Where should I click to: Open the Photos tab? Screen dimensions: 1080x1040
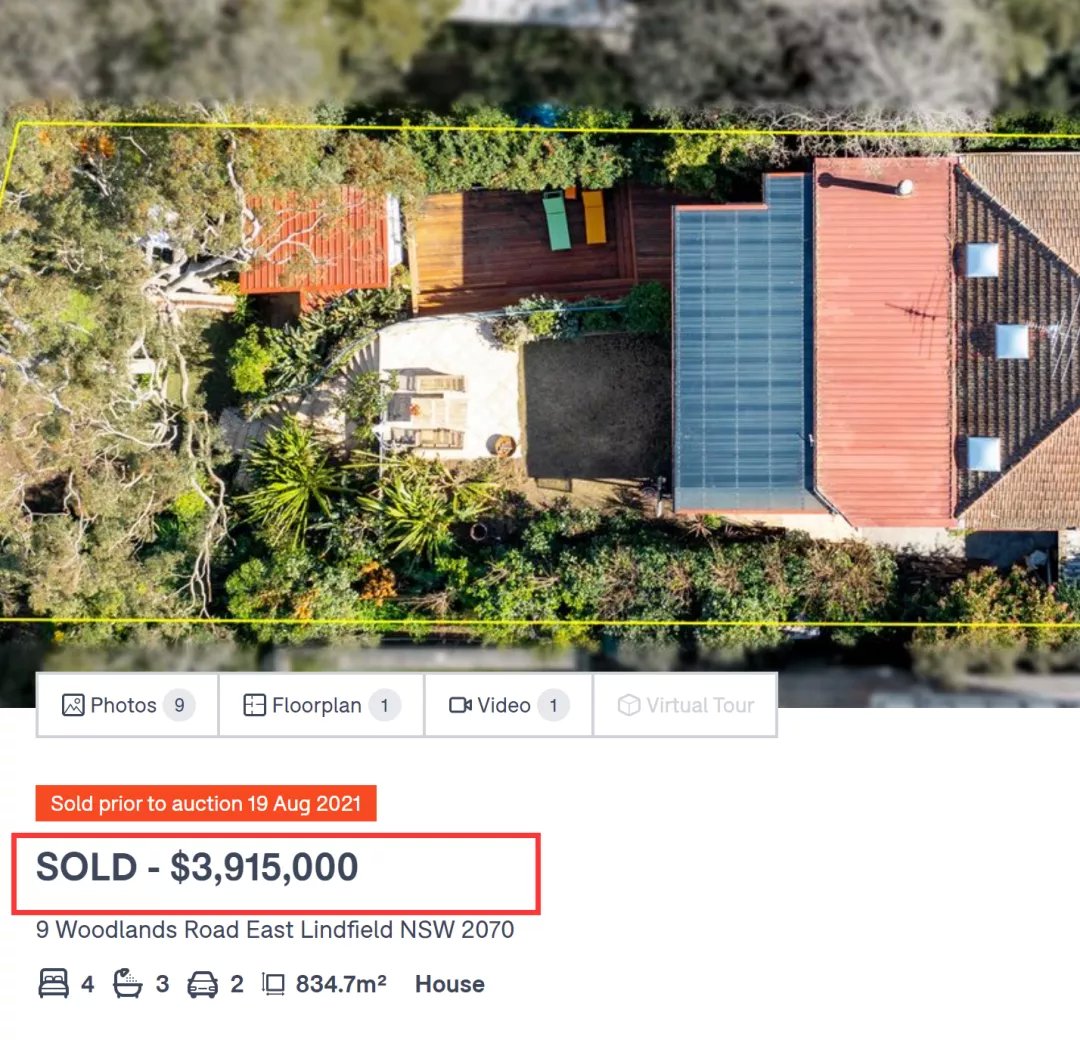(x=127, y=705)
